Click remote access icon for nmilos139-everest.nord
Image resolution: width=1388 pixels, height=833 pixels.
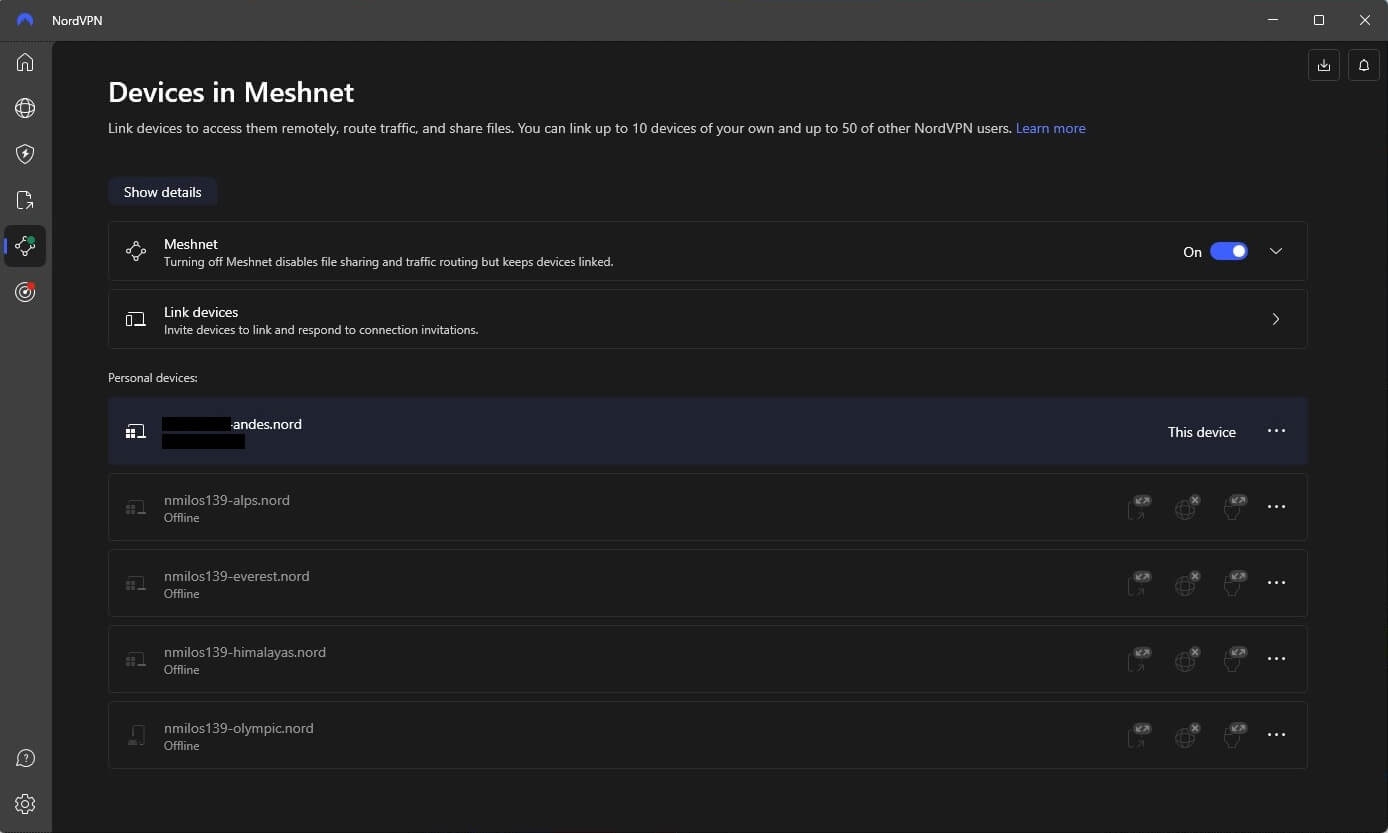click(x=1235, y=583)
